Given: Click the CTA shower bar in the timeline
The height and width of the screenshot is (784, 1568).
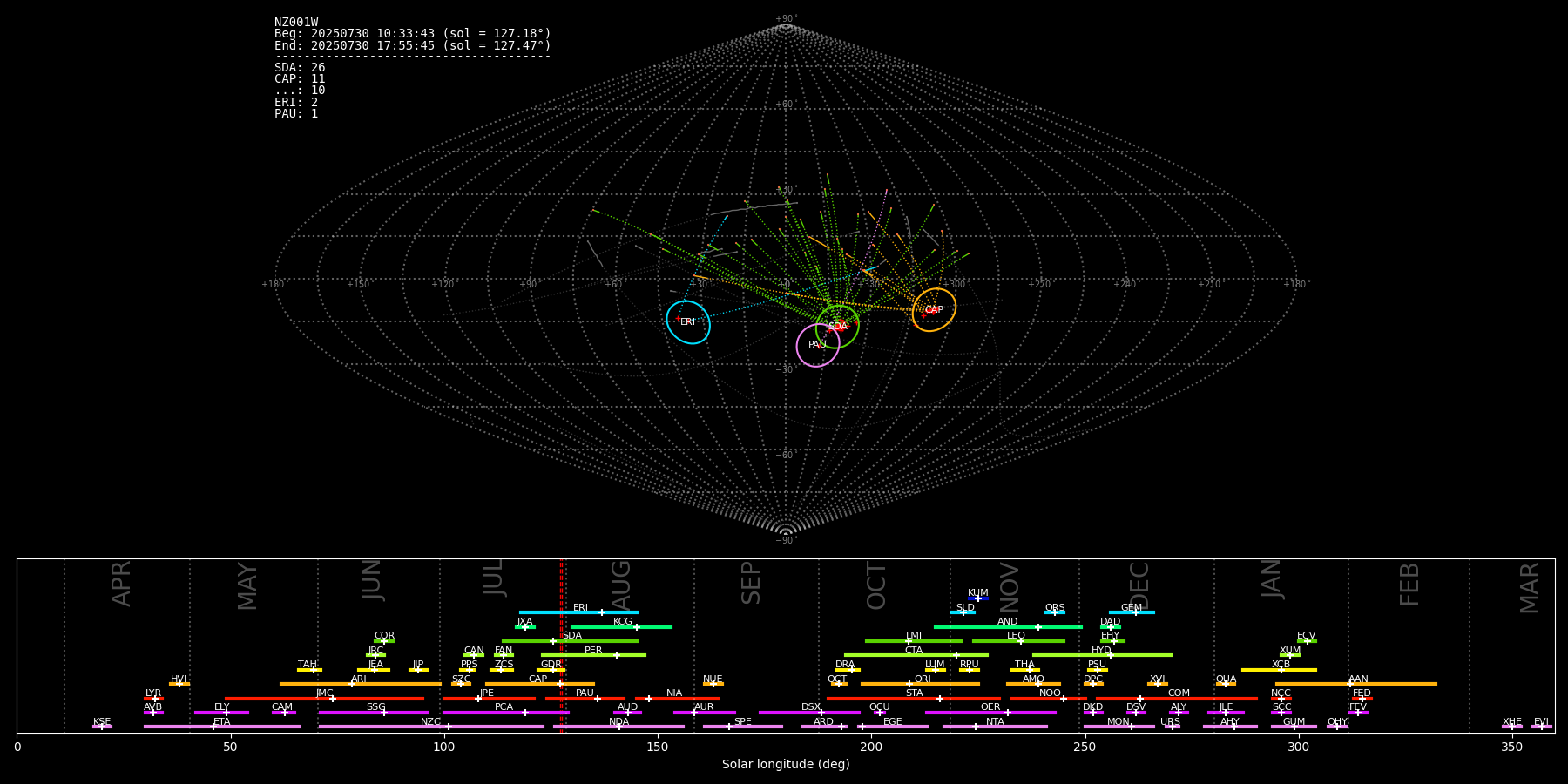Looking at the screenshot, I should point(916,655).
